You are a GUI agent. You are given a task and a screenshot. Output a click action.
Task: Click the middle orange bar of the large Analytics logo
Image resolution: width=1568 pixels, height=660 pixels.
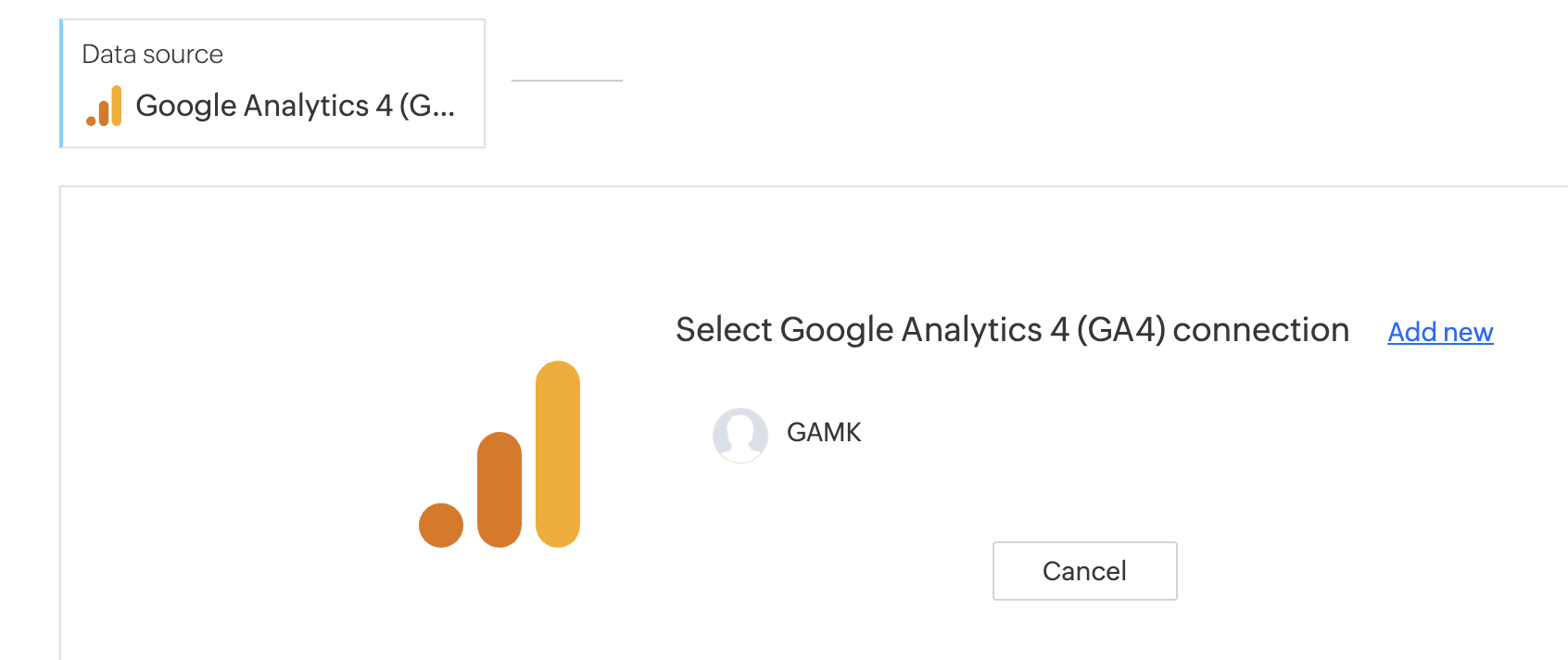click(499, 489)
